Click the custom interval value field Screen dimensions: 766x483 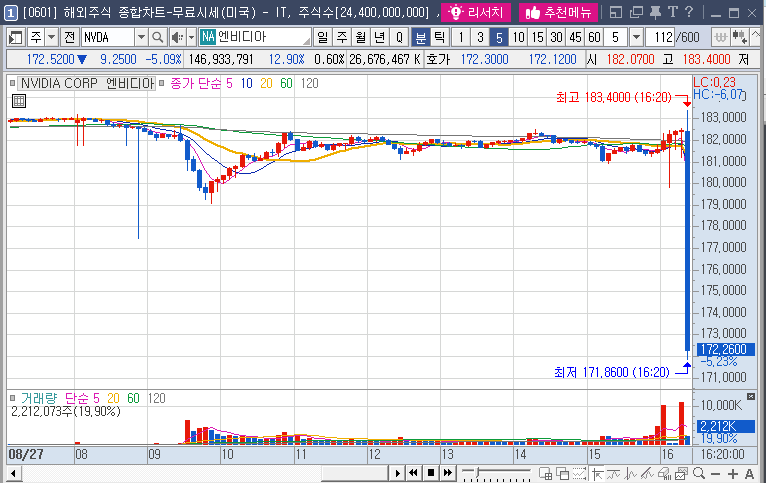click(x=616, y=37)
